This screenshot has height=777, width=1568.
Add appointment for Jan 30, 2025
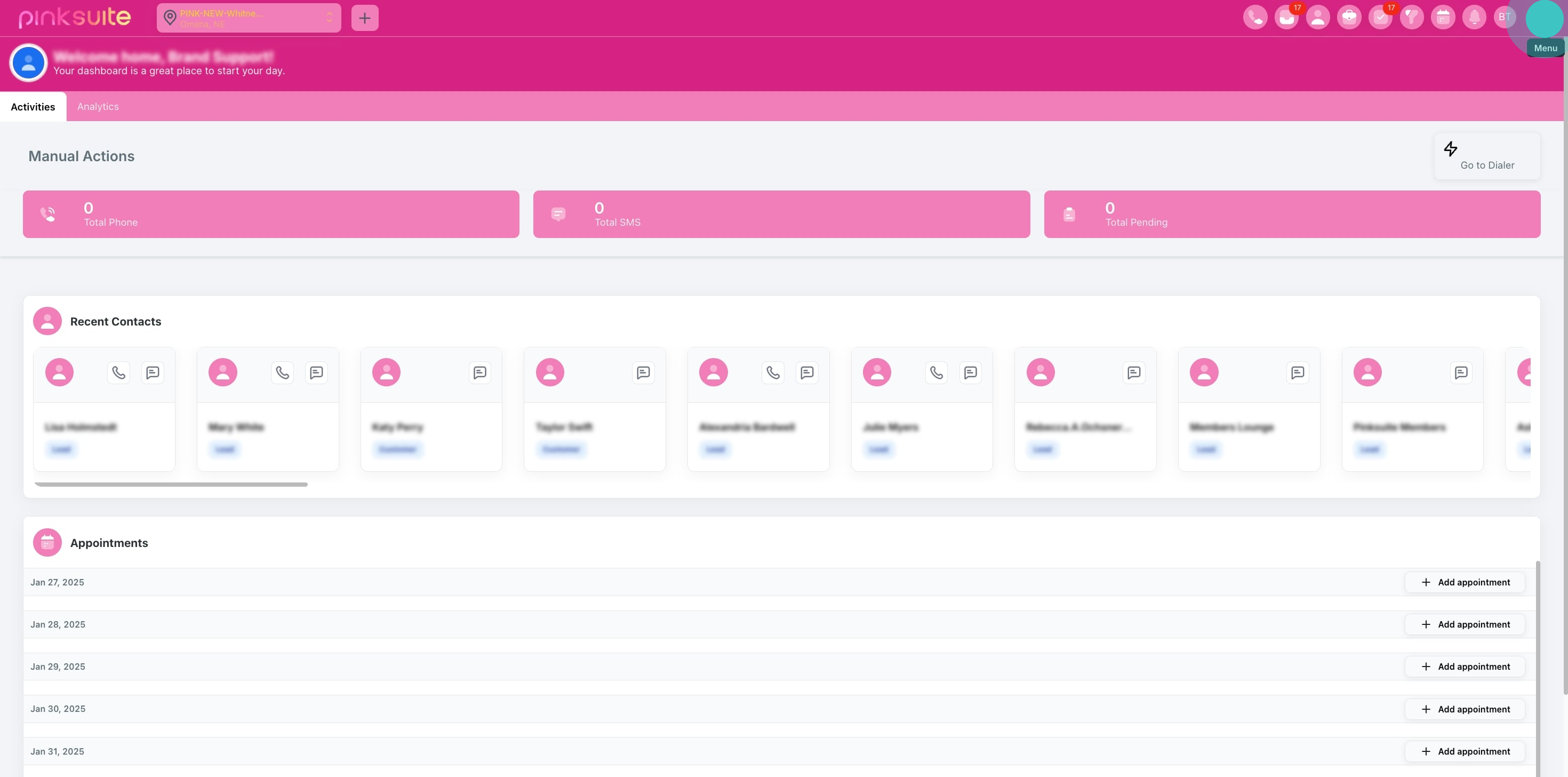[x=1465, y=709]
